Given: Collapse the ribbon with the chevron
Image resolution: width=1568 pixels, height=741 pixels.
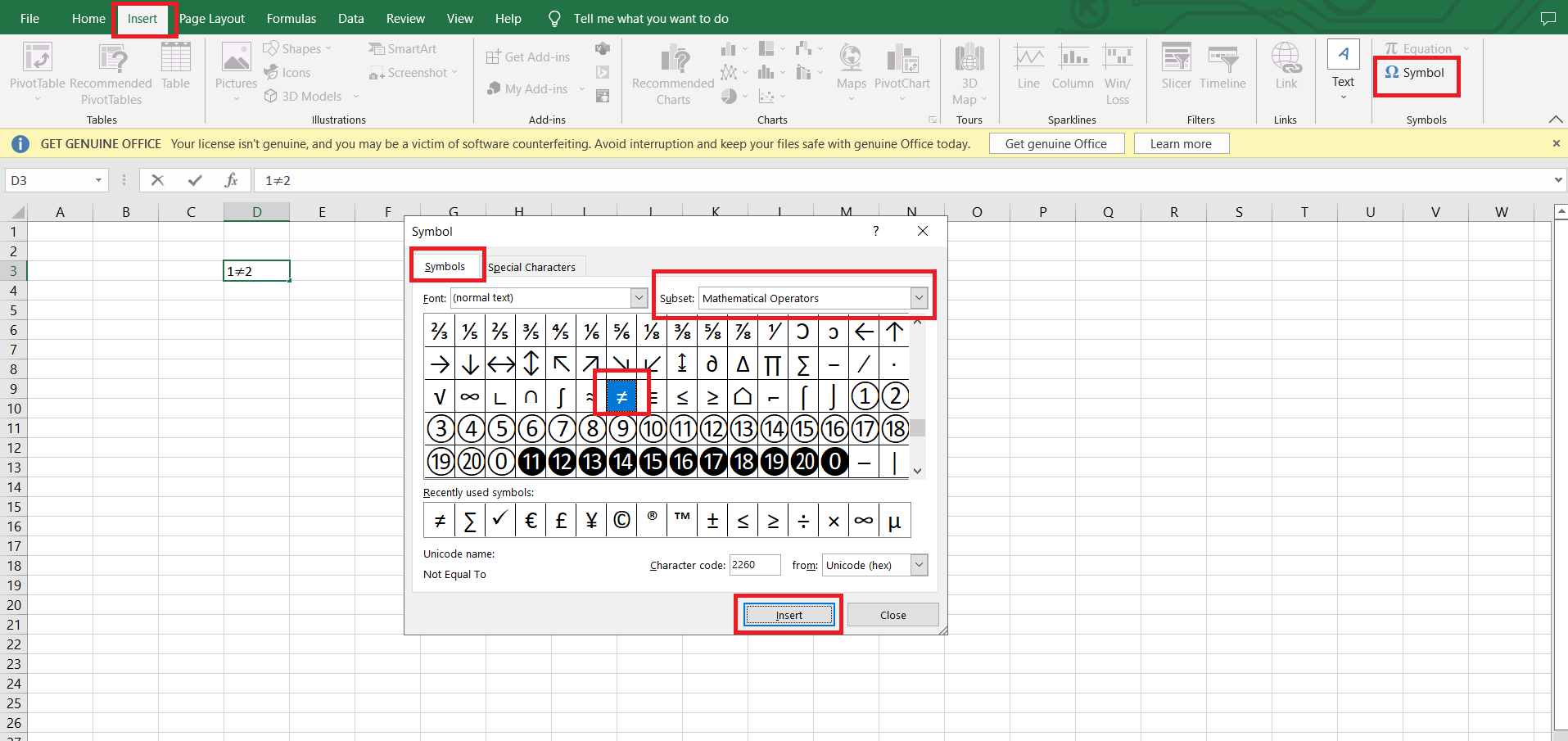Looking at the screenshot, I should pyautogui.click(x=1556, y=120).
